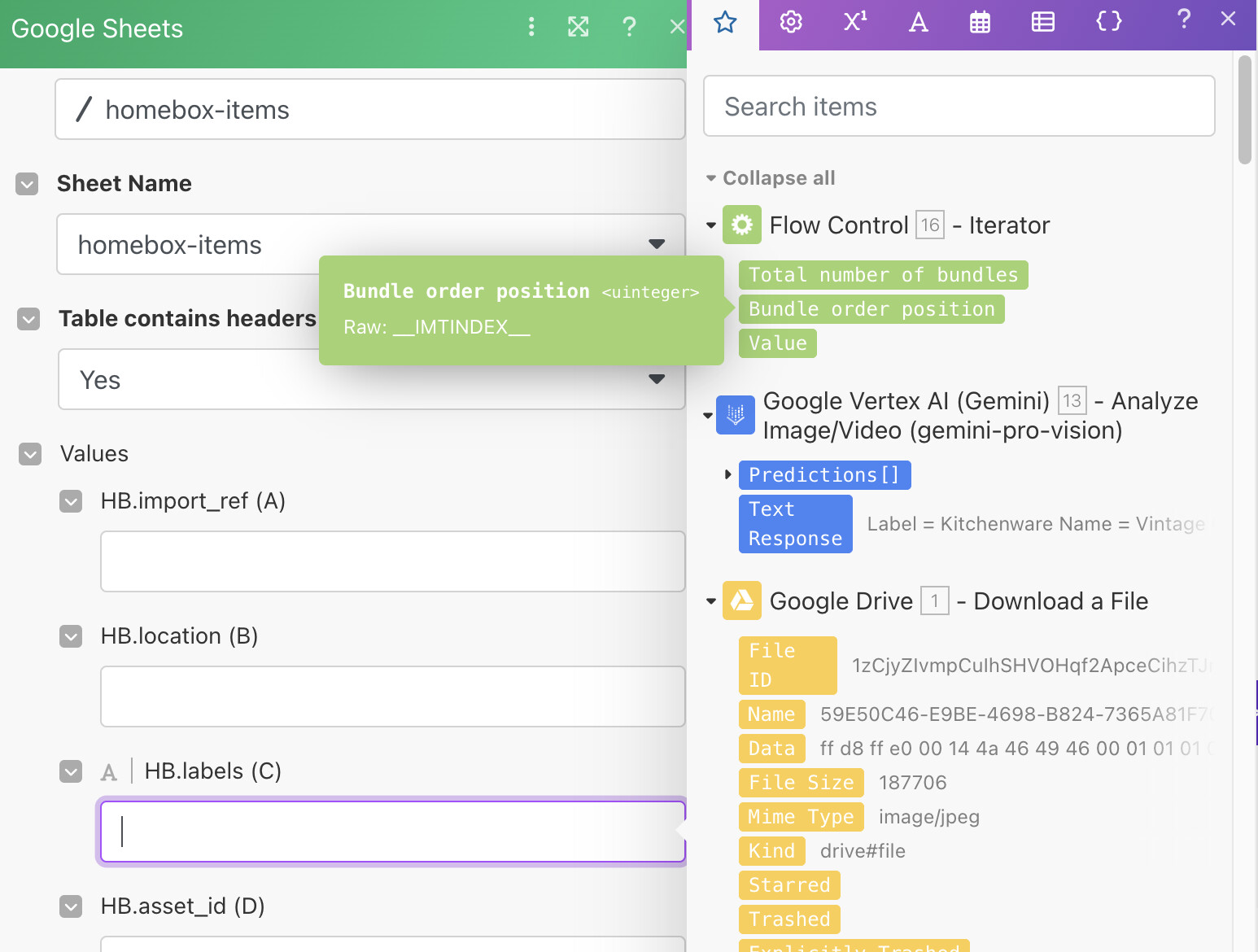Click the text type icon beside HB.labels

click(109, 772)
